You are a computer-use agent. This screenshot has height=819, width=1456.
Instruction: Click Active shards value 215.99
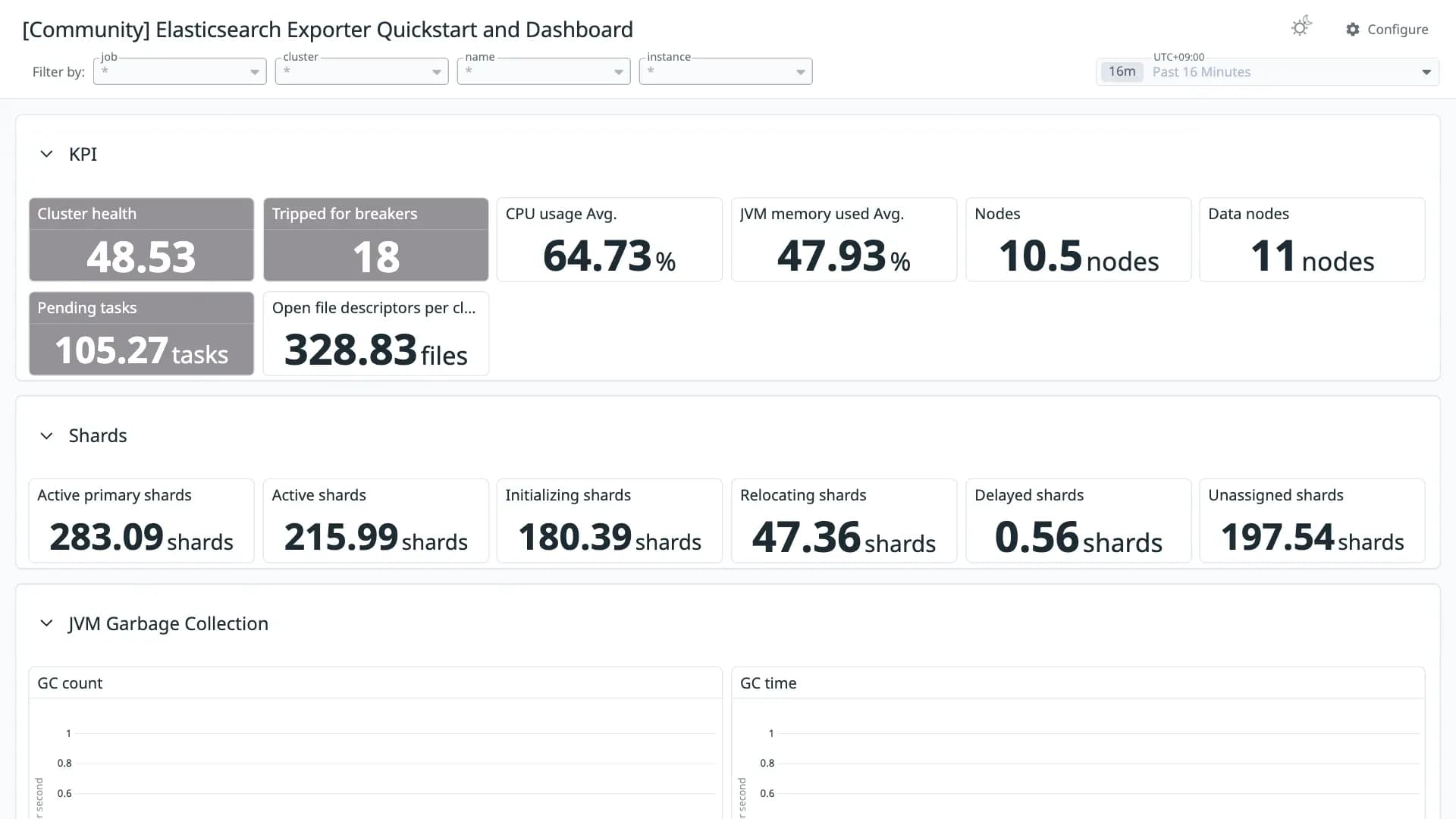coord(340,537)
